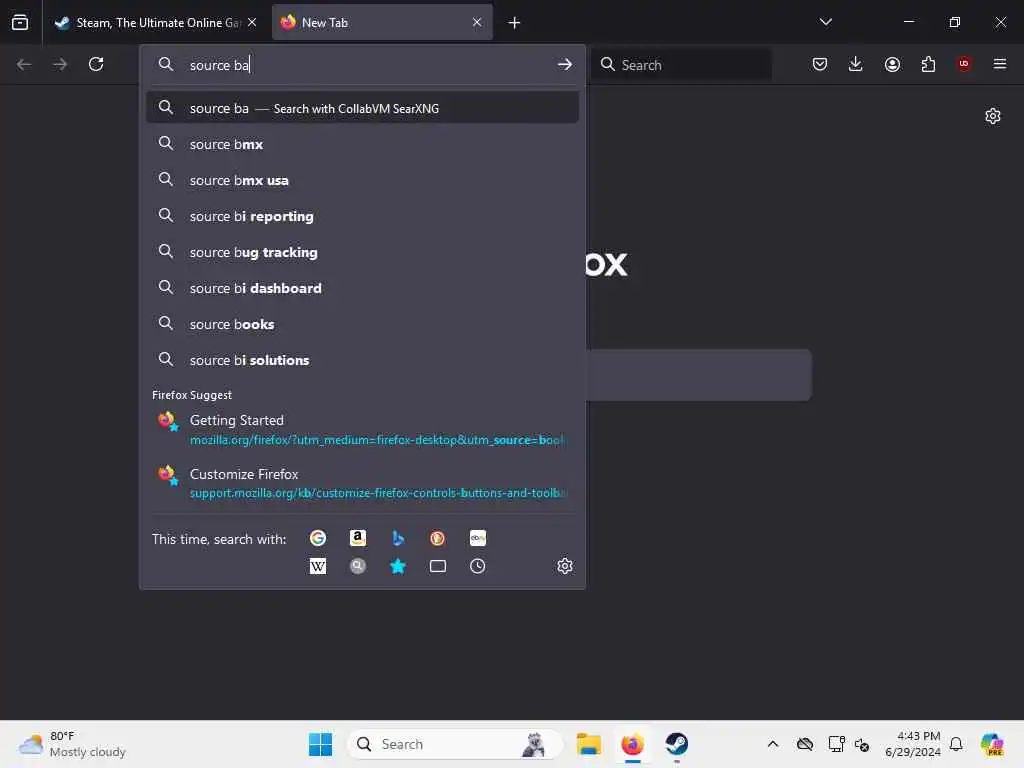Open the Extensions puzzle icon
1024x768 pixels.
(928, 64)
